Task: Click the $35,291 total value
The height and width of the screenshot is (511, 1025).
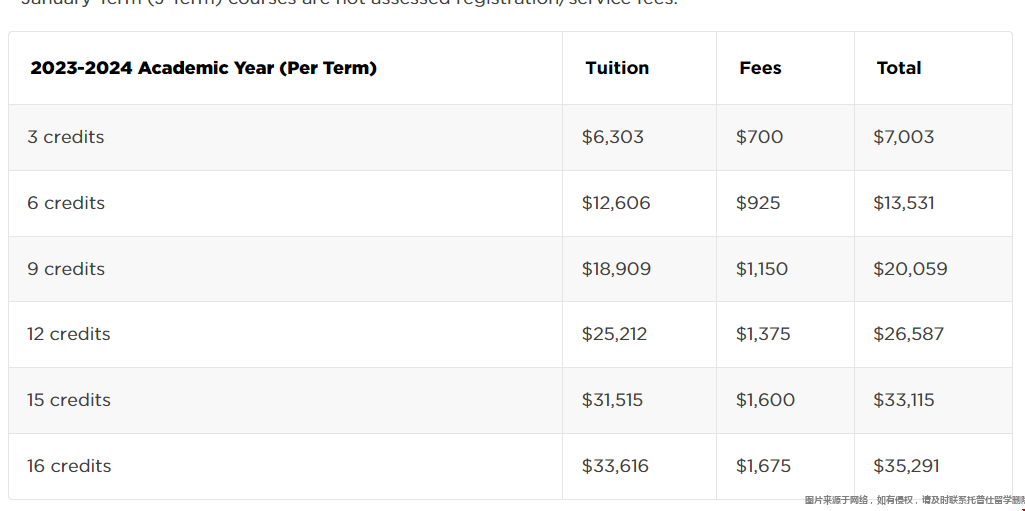Action: [906, 466]
